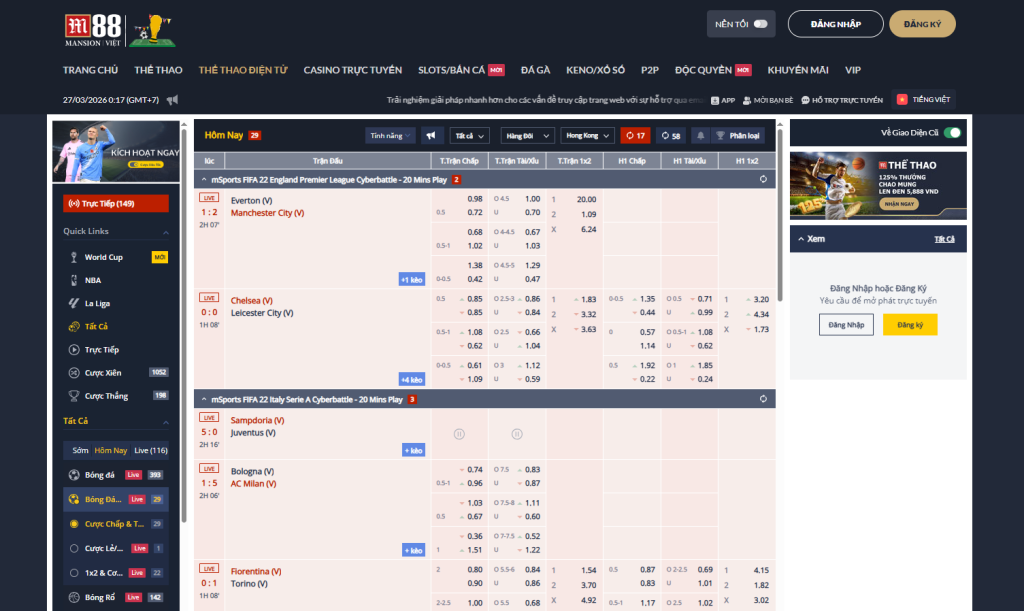Switch to Sớm tab in sidebar
The width and height of the screenshot is (1024, 611).
(x=80, y=450)
